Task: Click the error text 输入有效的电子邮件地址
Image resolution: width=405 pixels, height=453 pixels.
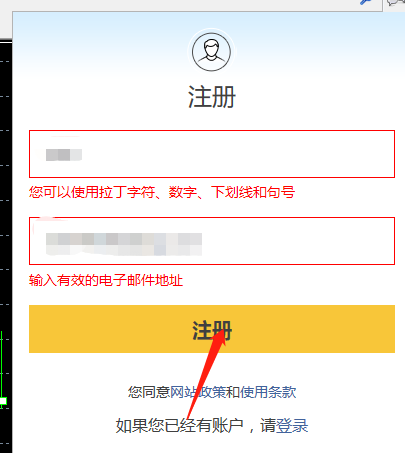Action: pos(106,280)
